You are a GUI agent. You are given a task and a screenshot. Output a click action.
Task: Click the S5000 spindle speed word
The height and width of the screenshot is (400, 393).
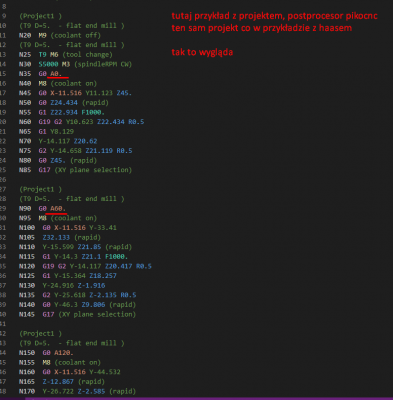(48, 64)
